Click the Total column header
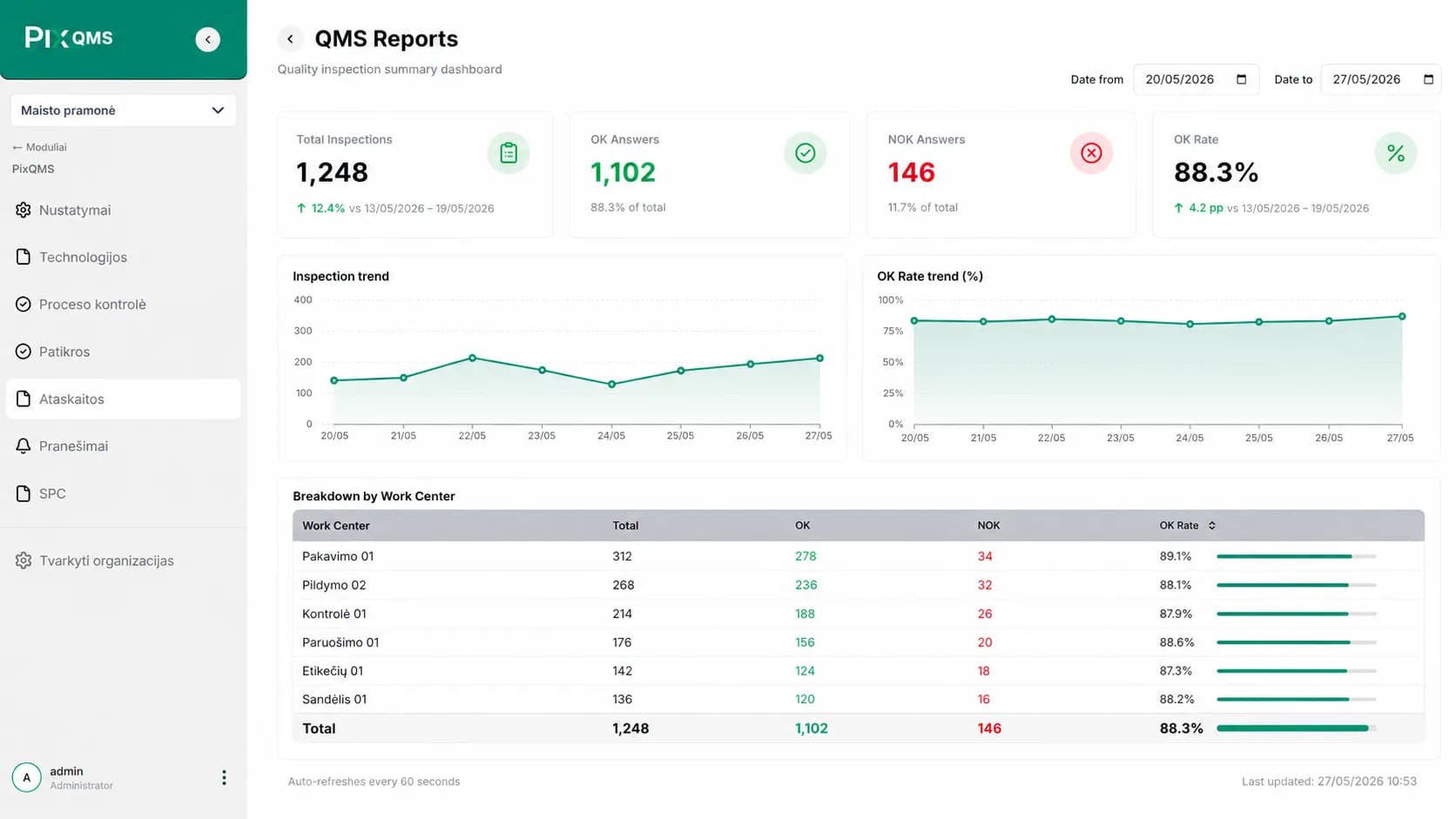This screenshot has height=819, width=1456. (625, 526)
